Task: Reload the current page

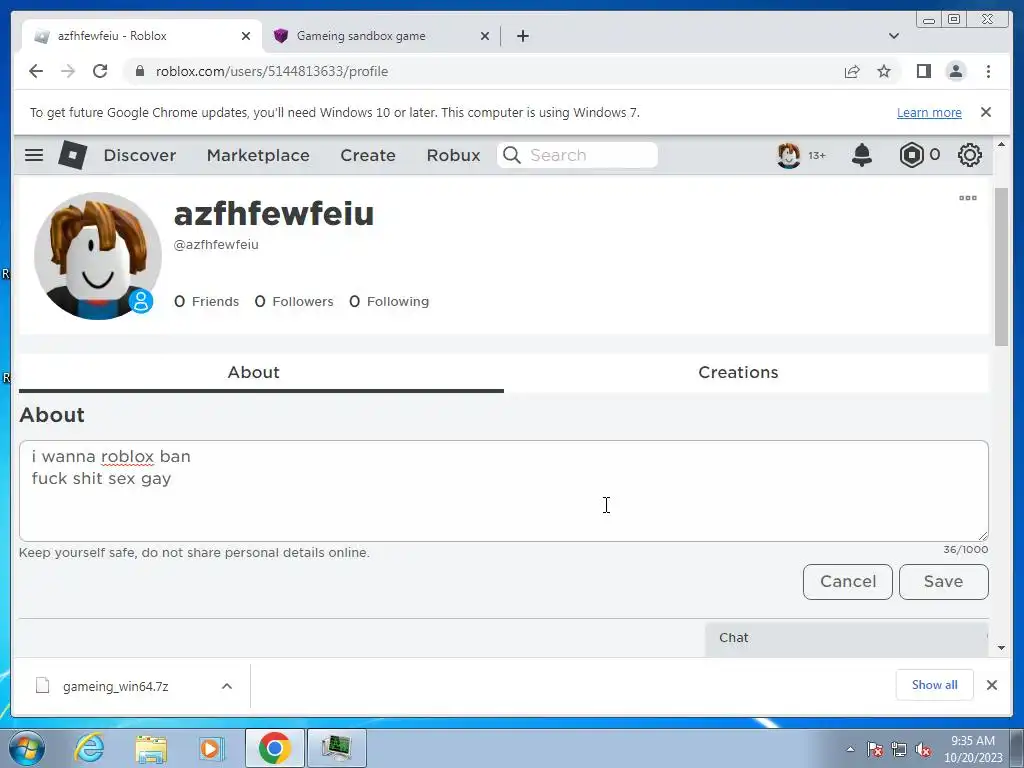Action: click(x=100, y=71)
